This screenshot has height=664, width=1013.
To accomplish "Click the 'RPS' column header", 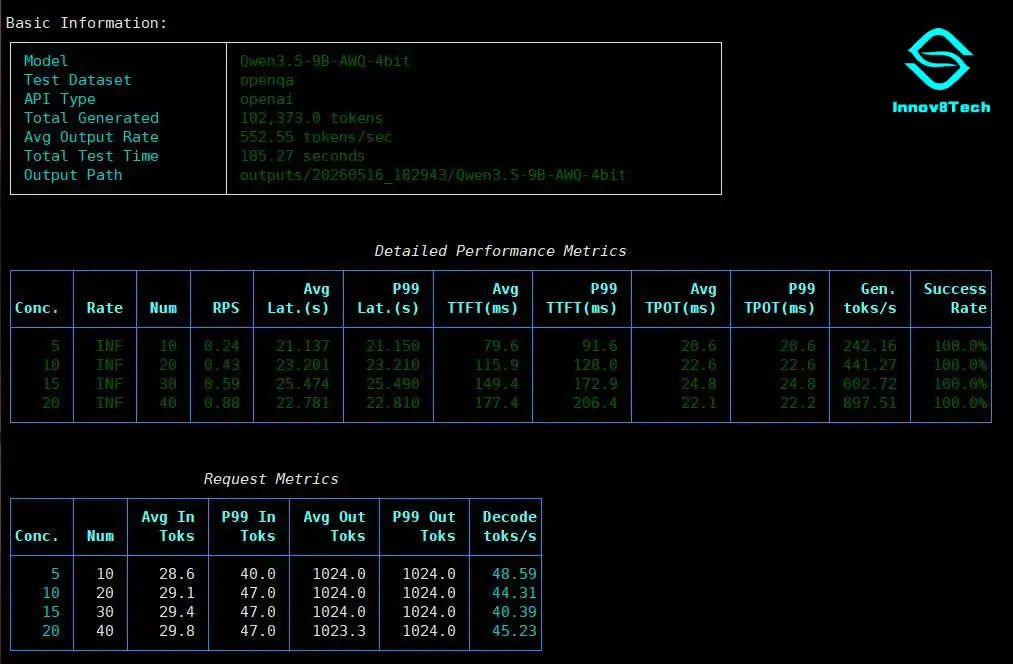I will pyautogui.click(x=226, y=308).
